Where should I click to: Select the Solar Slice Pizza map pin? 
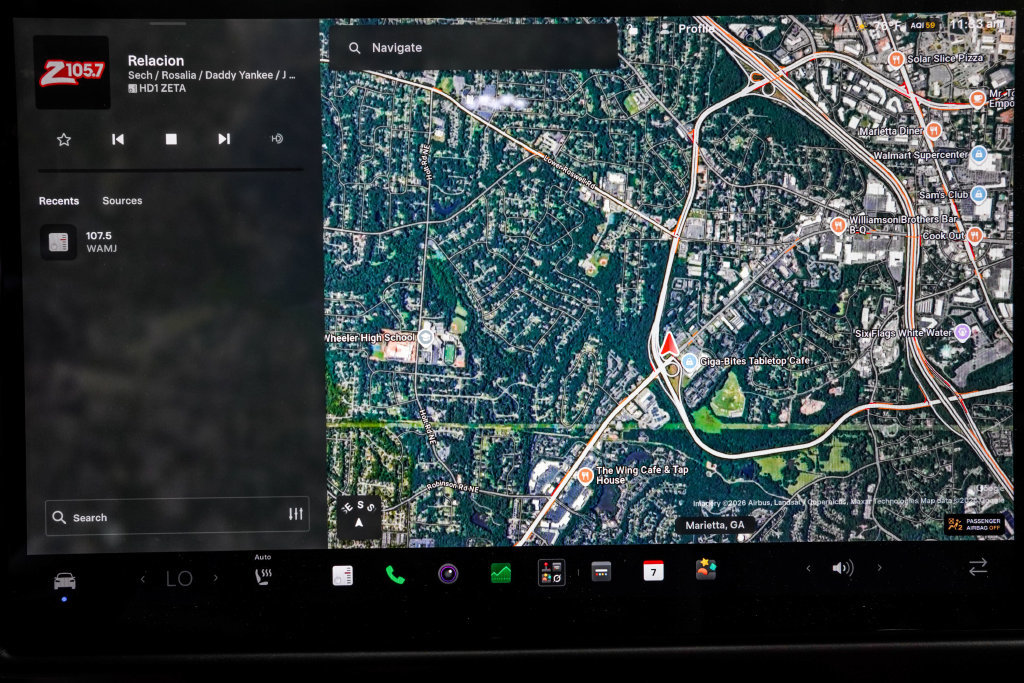point(896,59)
